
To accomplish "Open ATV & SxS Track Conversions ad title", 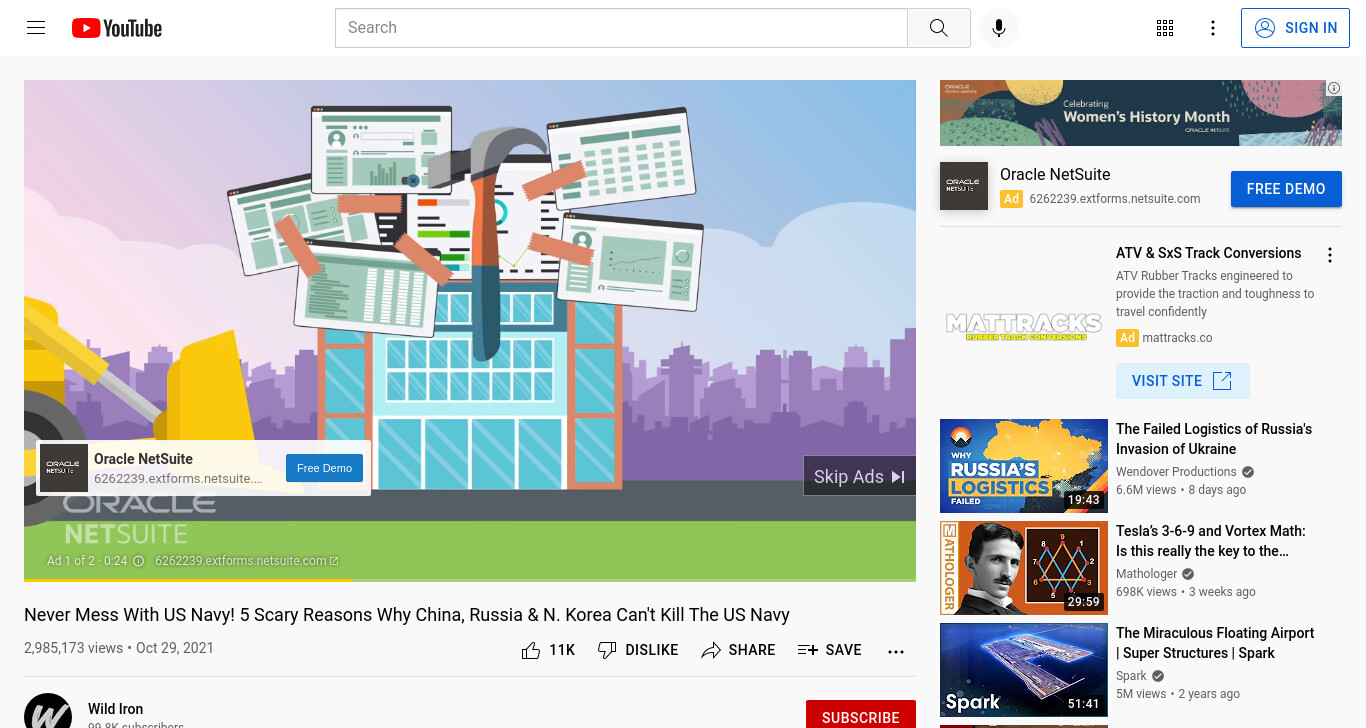I will pos(1209,253).
